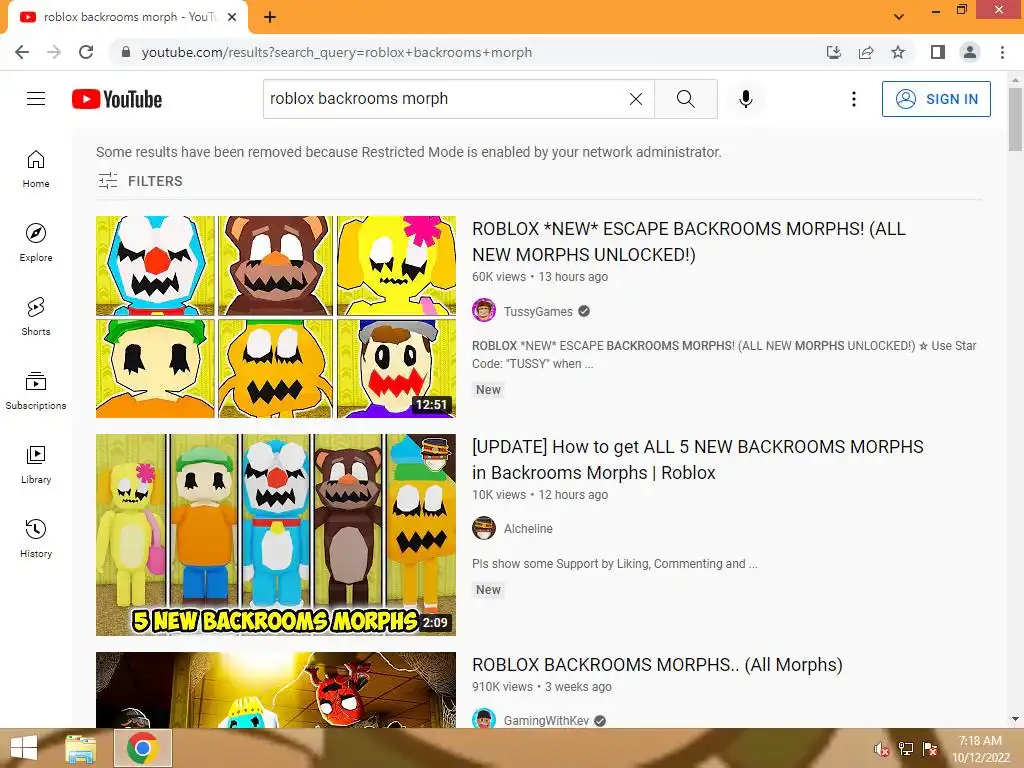
Task: Open the ESCAPE BACKROOMS MORPHS video thumbnail
Action: [276, 317]
